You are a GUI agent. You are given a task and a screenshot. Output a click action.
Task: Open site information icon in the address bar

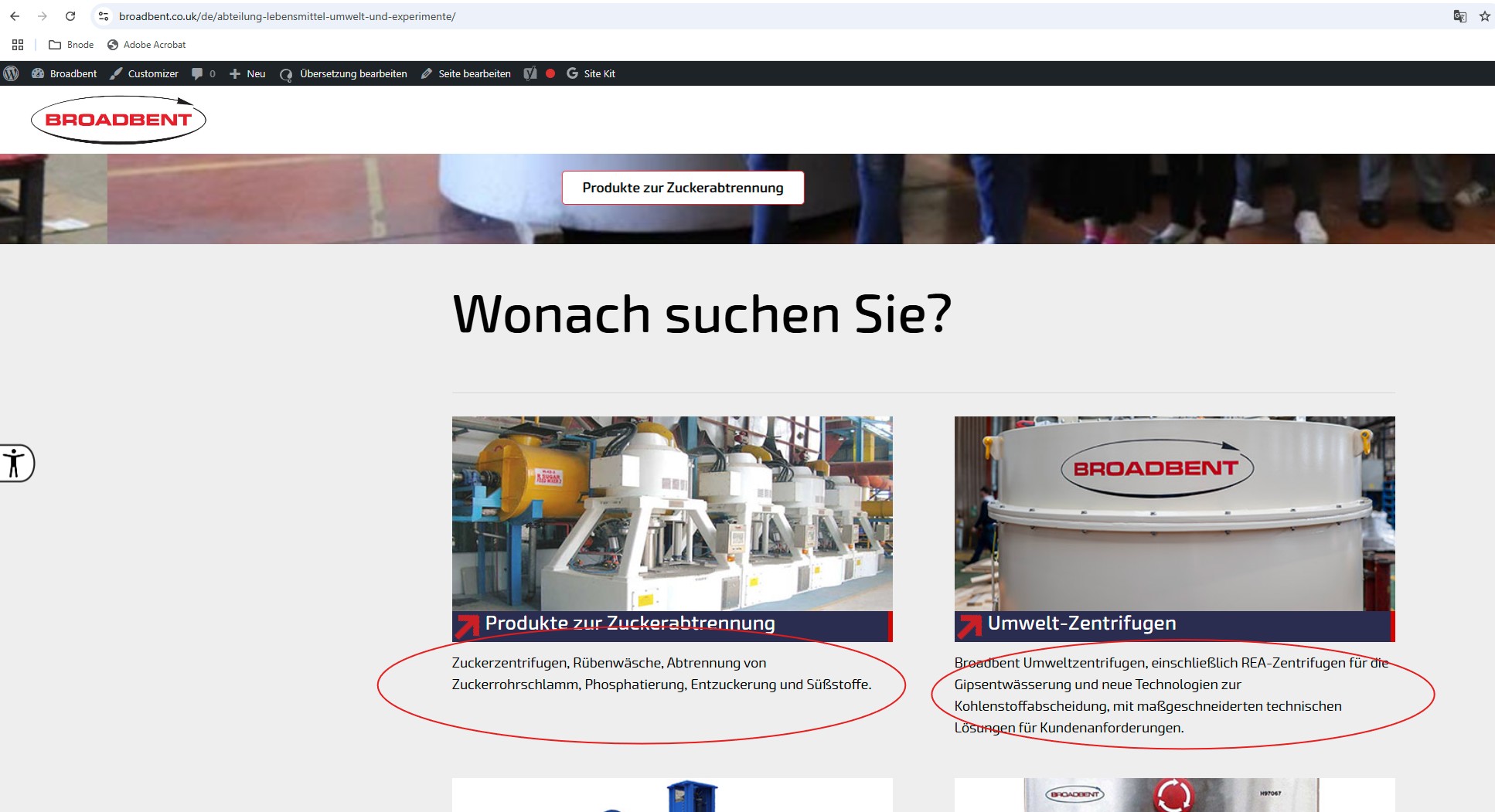(104, 16)
